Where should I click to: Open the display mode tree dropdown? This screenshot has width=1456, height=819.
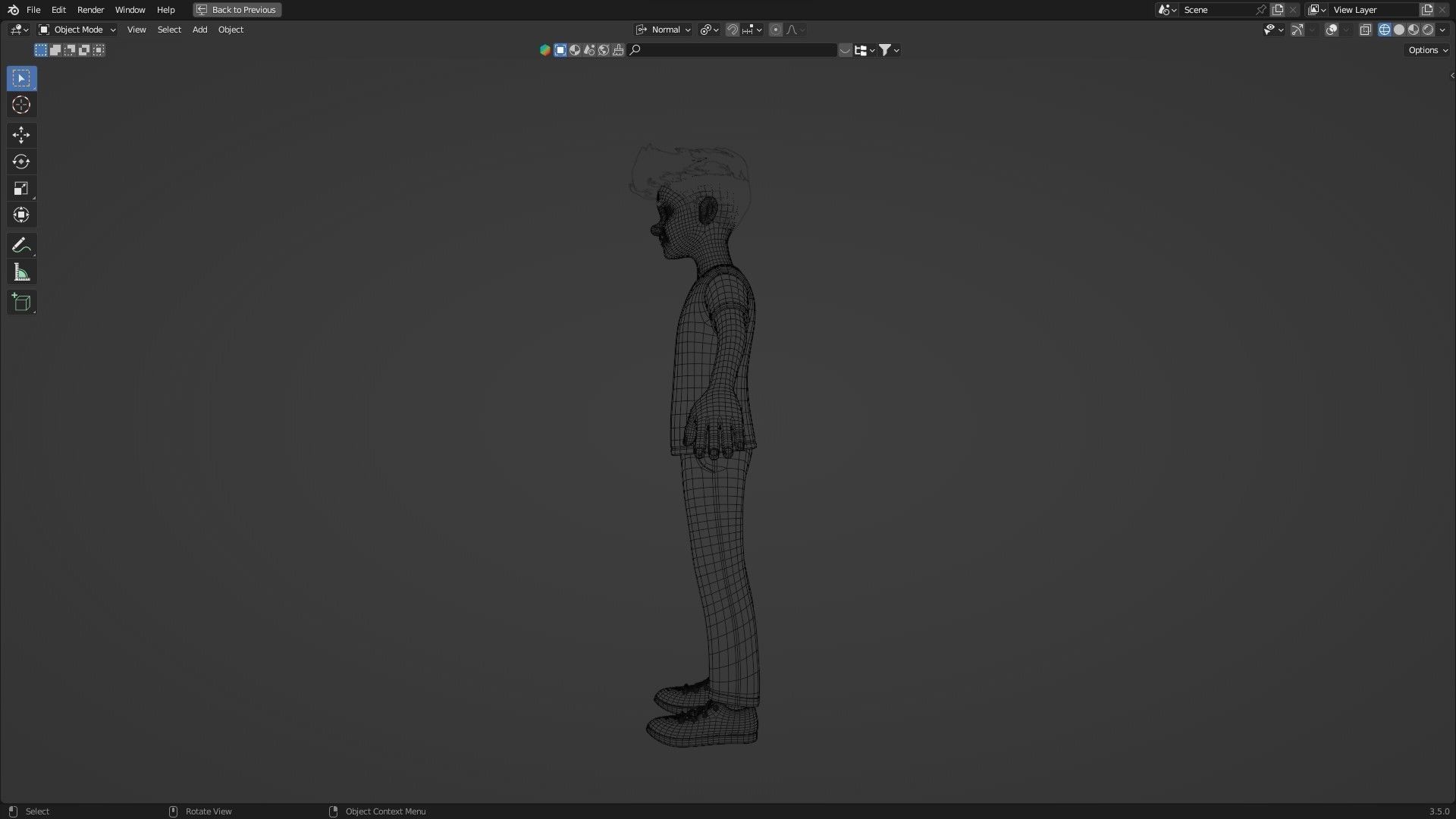point(864,50)
